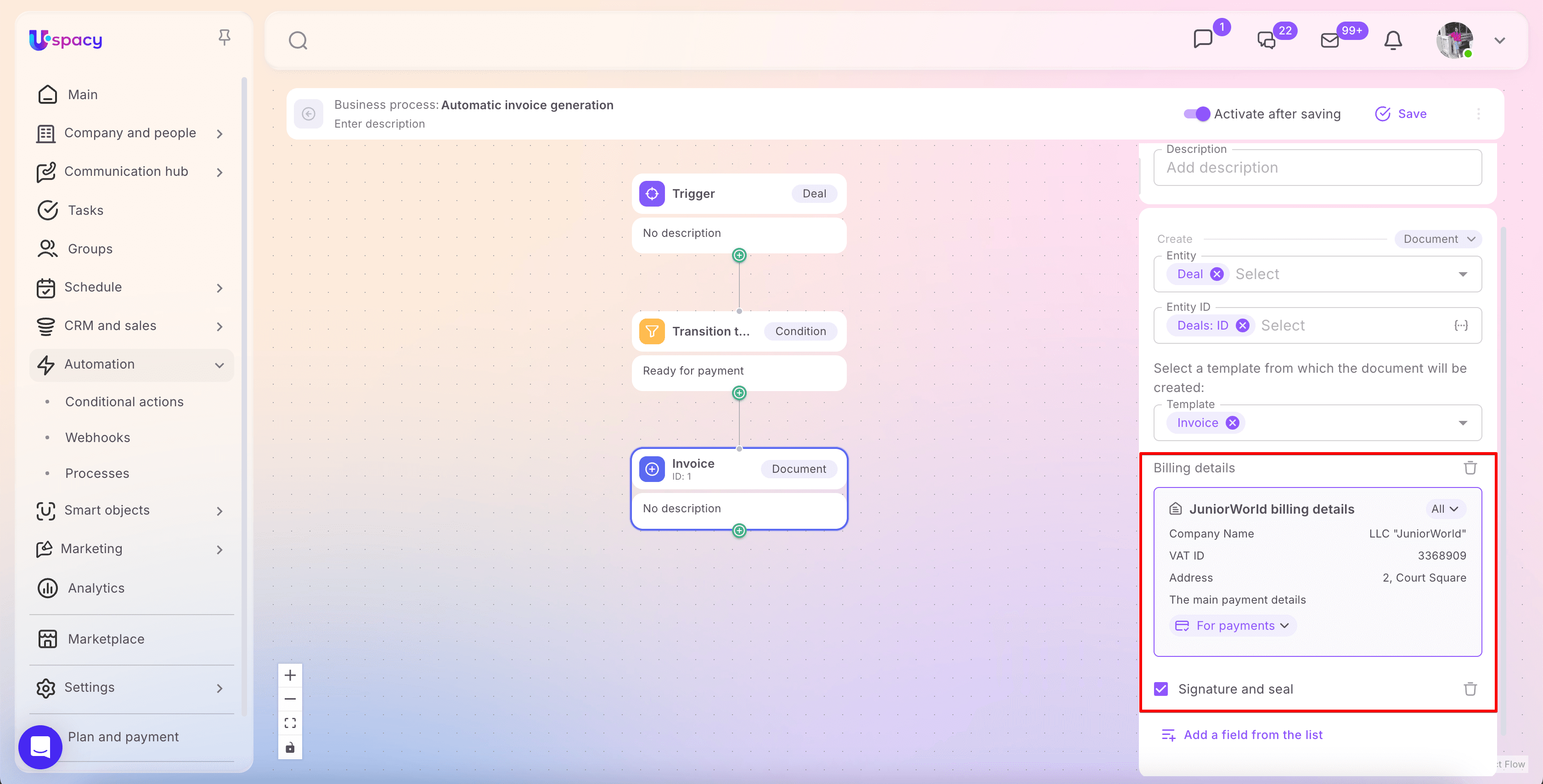
Task: Remove the Deals: ID chip
Action: coord(1242,326)
